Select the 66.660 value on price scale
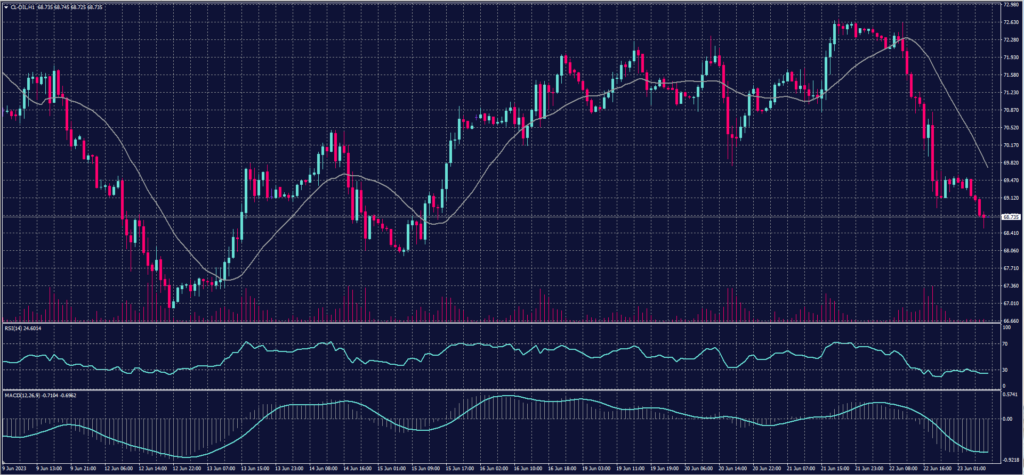 (1010, 321)
